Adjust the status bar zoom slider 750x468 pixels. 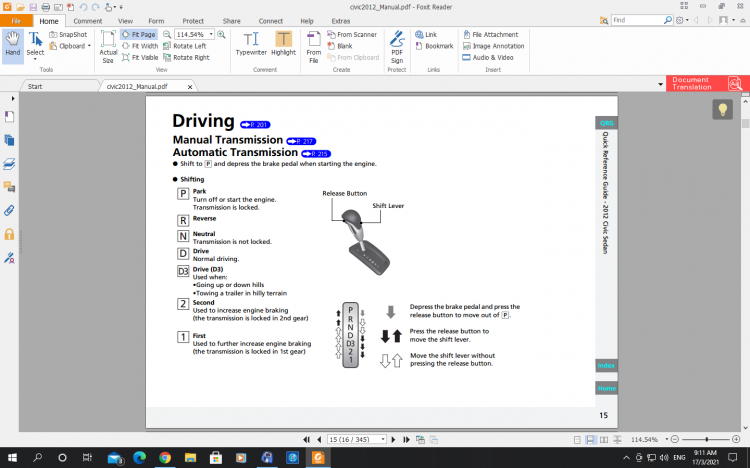(706, 439)
